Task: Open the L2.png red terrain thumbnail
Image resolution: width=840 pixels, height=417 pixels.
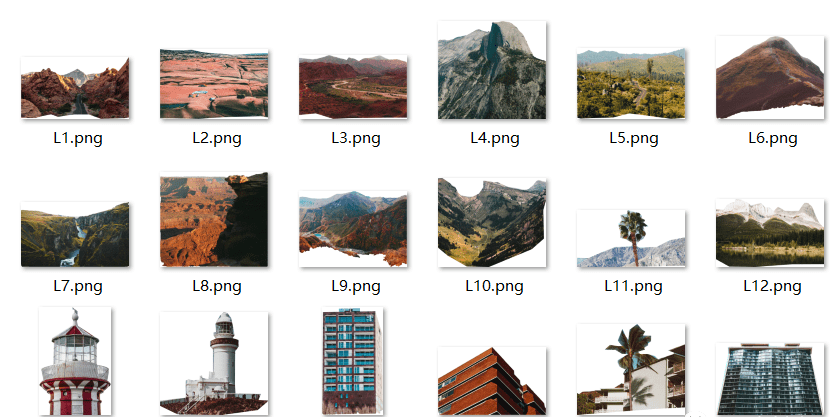Action: point(214,84)
